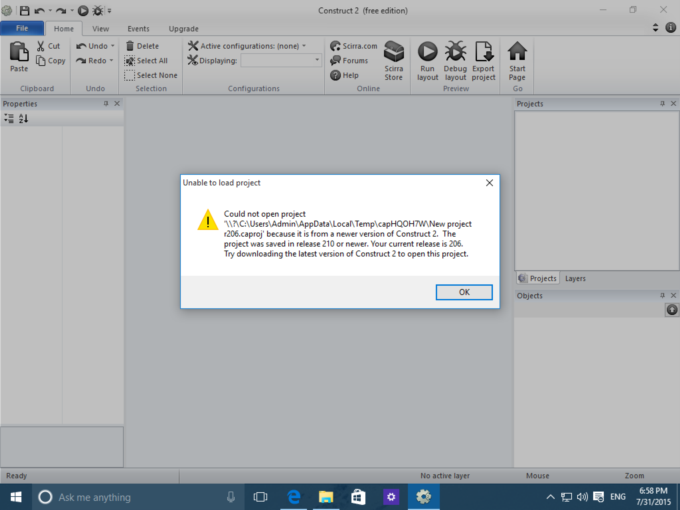Pin the Projects panel
Image resolution: width=680 pixels, height=510 pixels.
click(662, 104)
